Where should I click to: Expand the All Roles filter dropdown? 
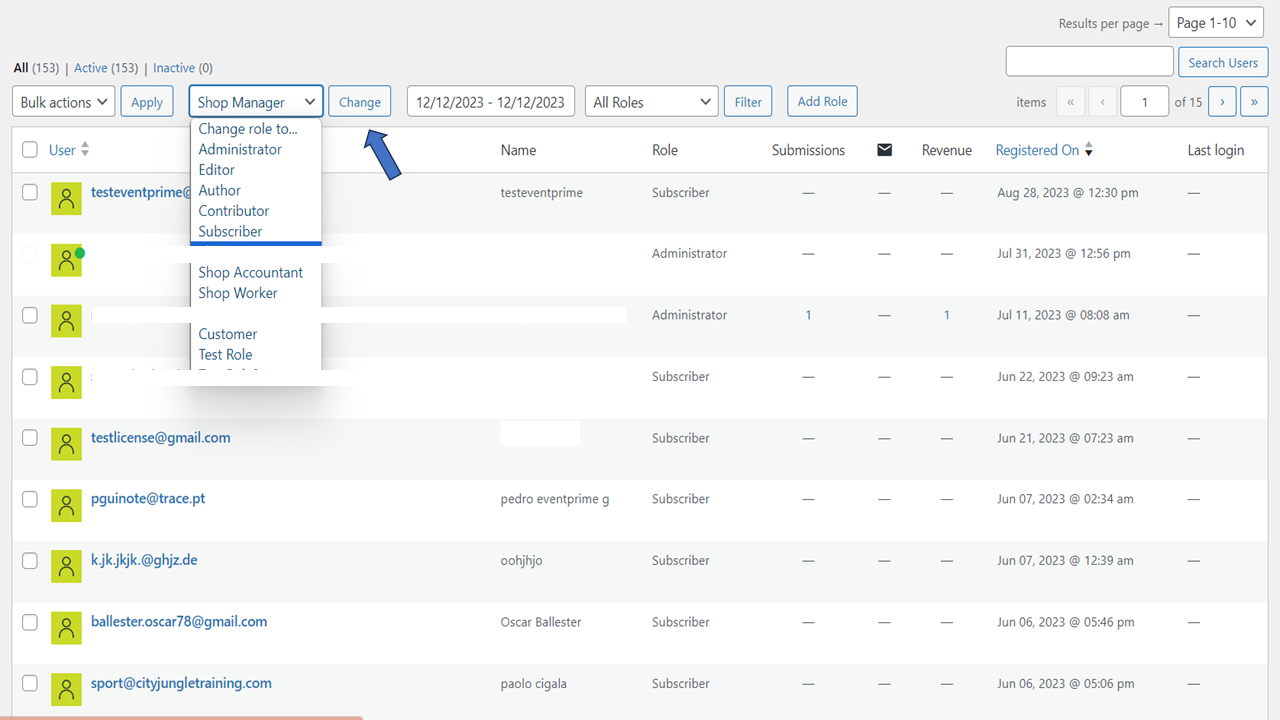652,102
